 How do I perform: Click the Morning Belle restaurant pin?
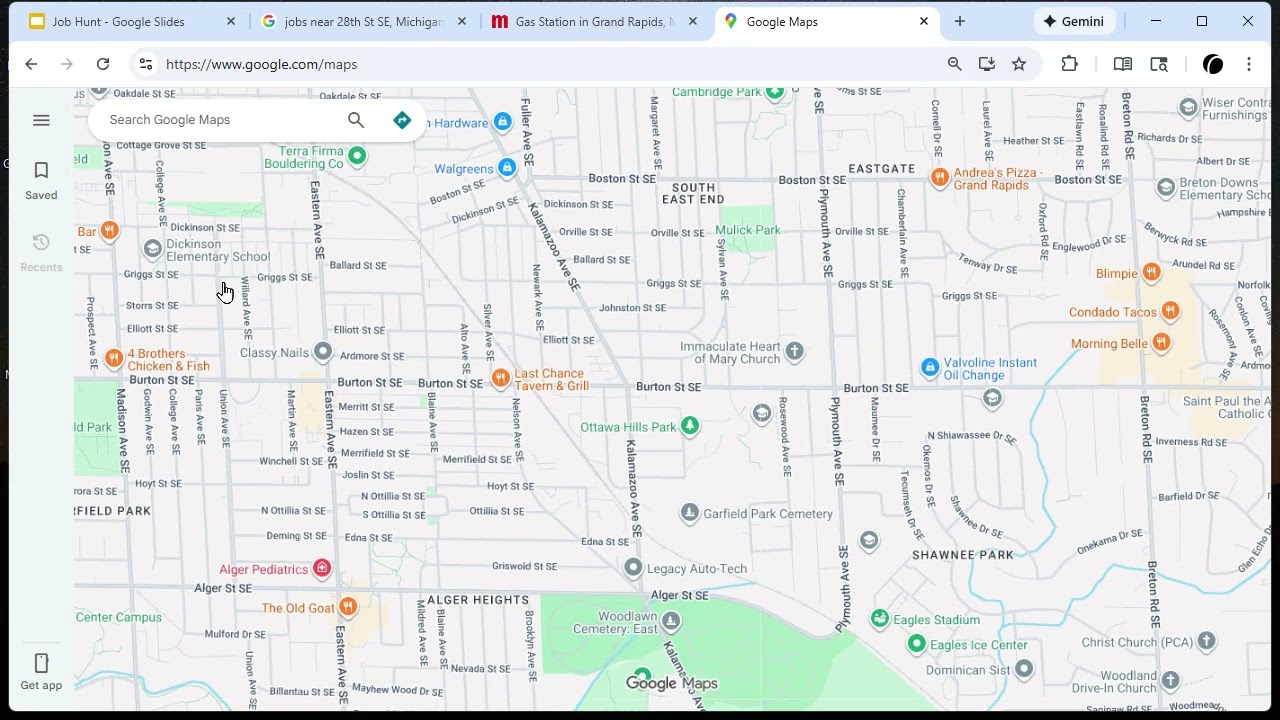point(1160,343)
